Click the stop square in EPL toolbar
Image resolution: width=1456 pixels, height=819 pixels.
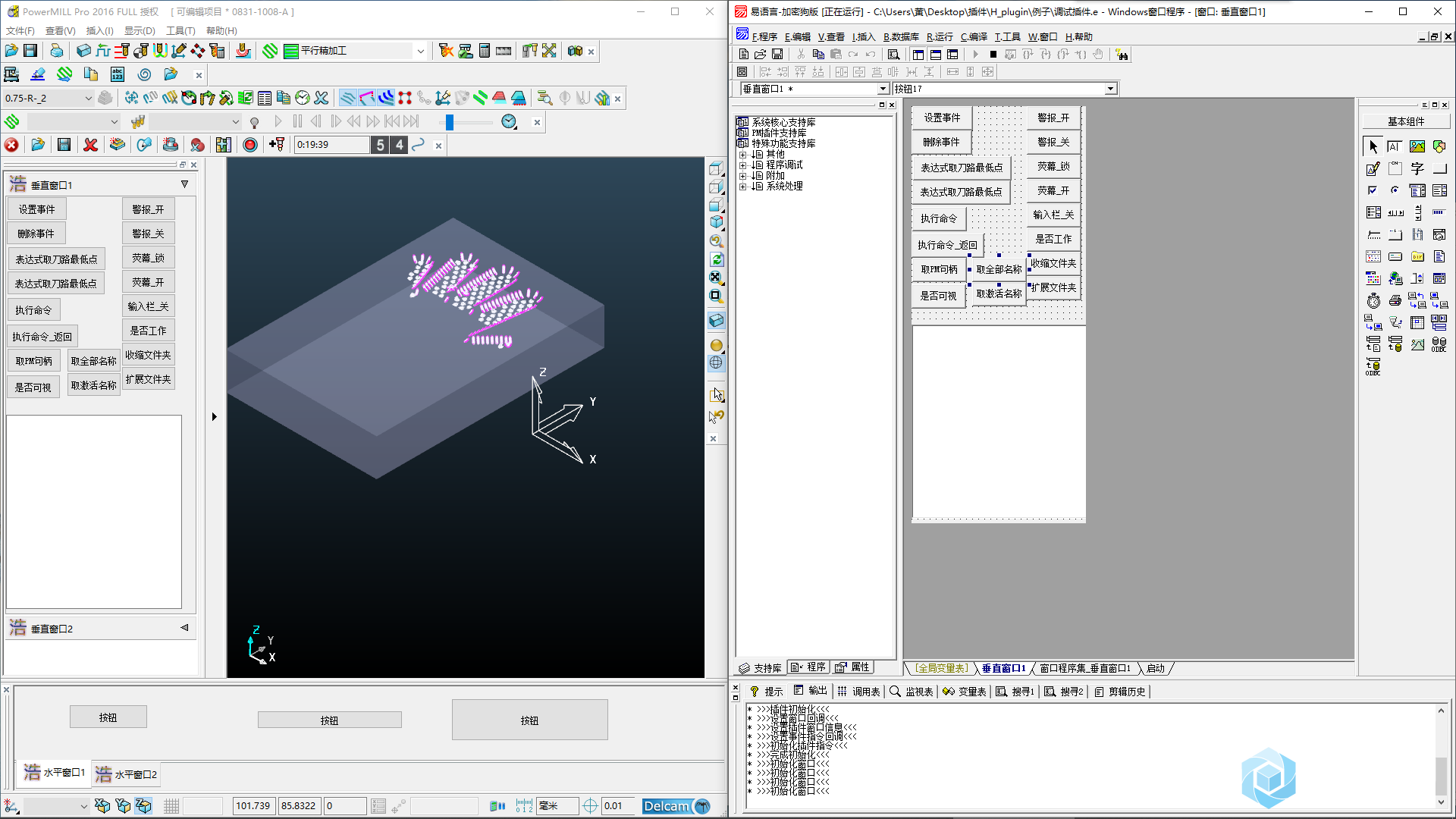pos(993,55)
